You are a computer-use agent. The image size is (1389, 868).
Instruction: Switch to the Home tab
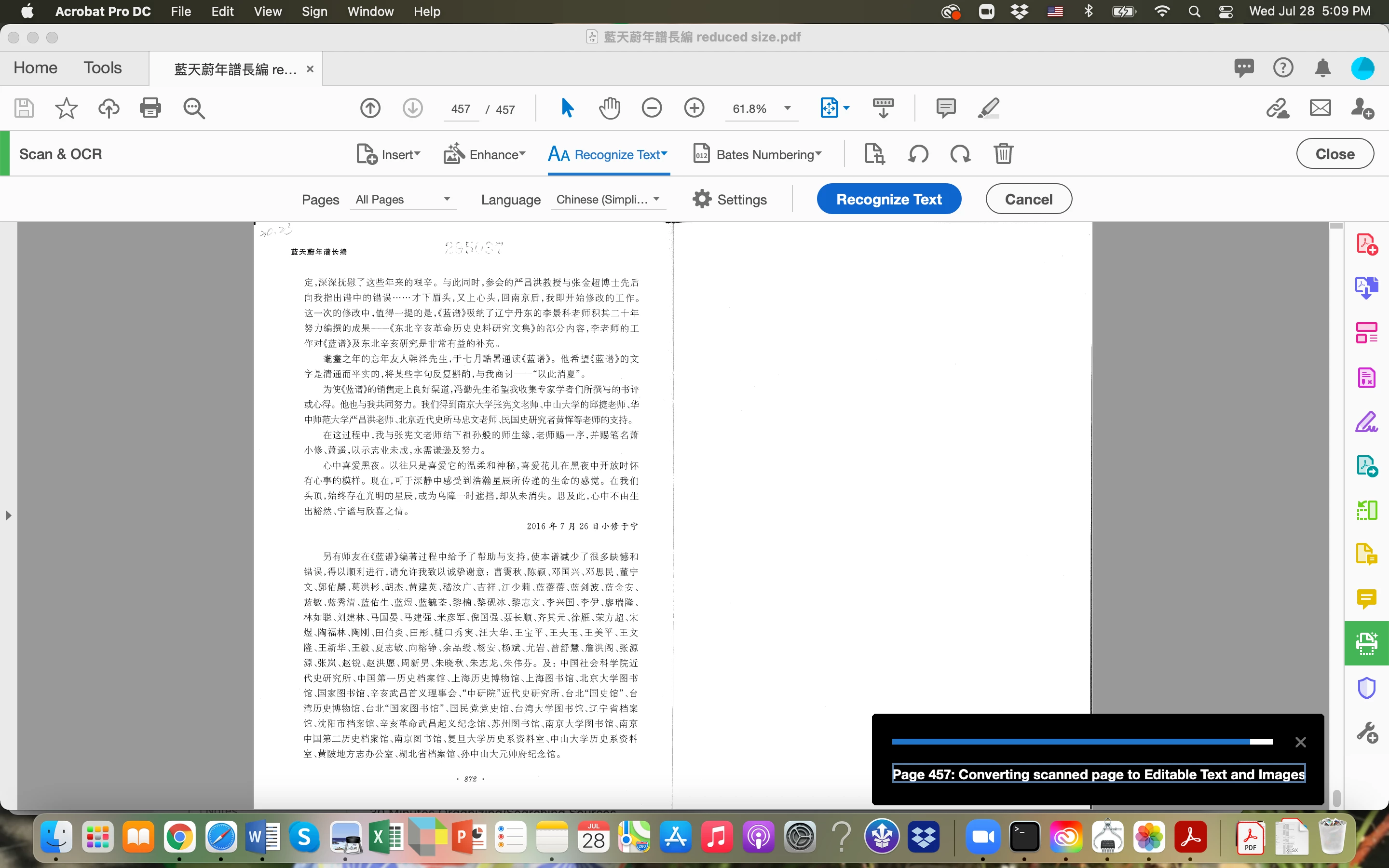click(36, 68)
